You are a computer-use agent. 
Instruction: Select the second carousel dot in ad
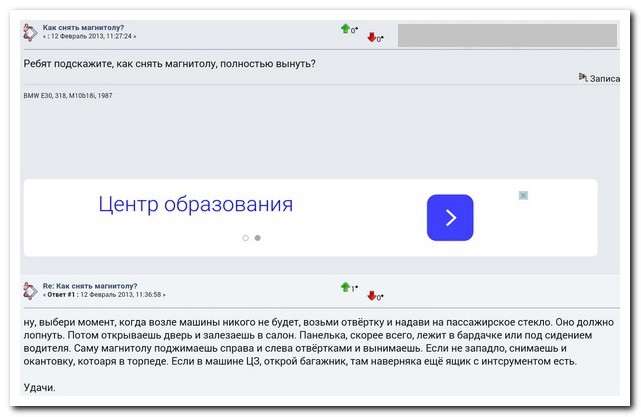coord(257,238)
